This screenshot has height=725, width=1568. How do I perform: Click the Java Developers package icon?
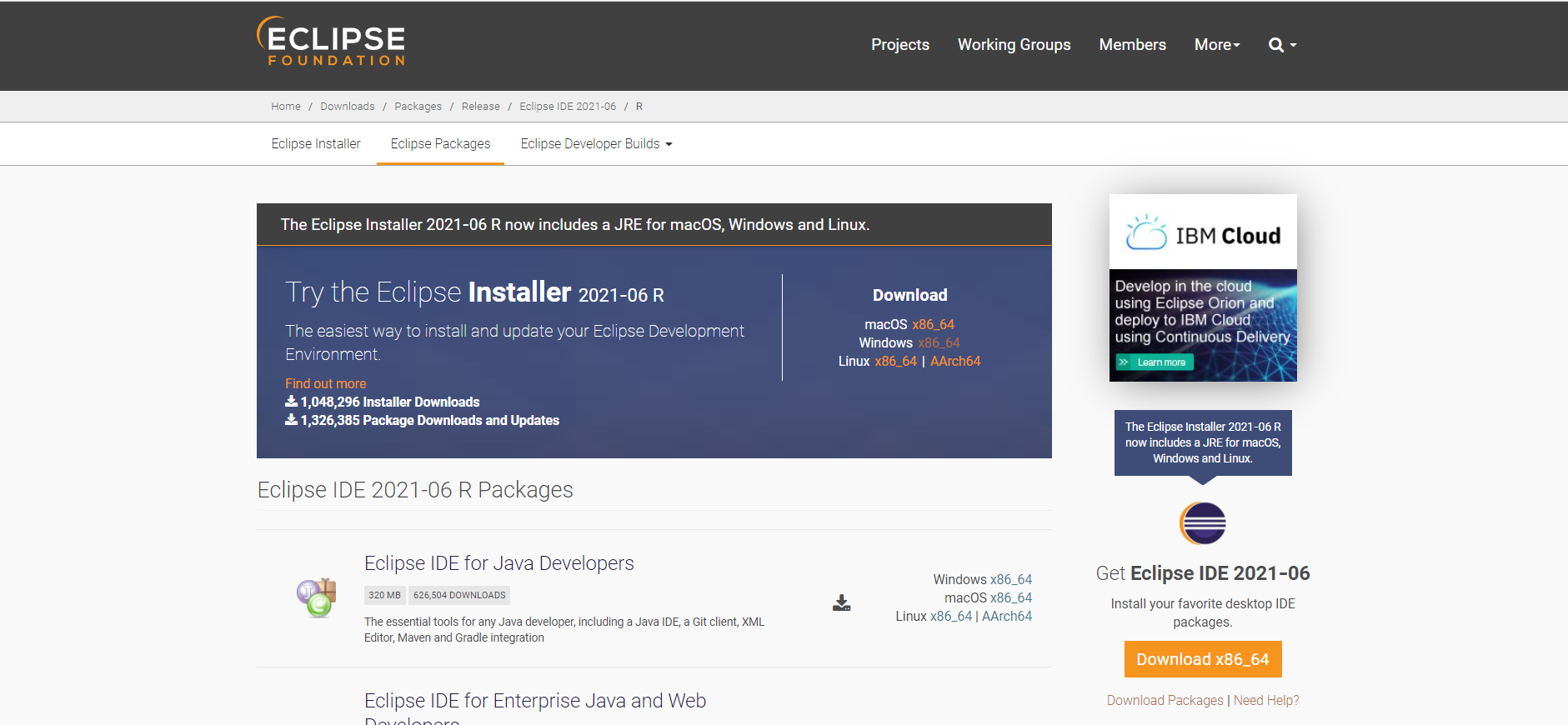[x=316, y=597]
